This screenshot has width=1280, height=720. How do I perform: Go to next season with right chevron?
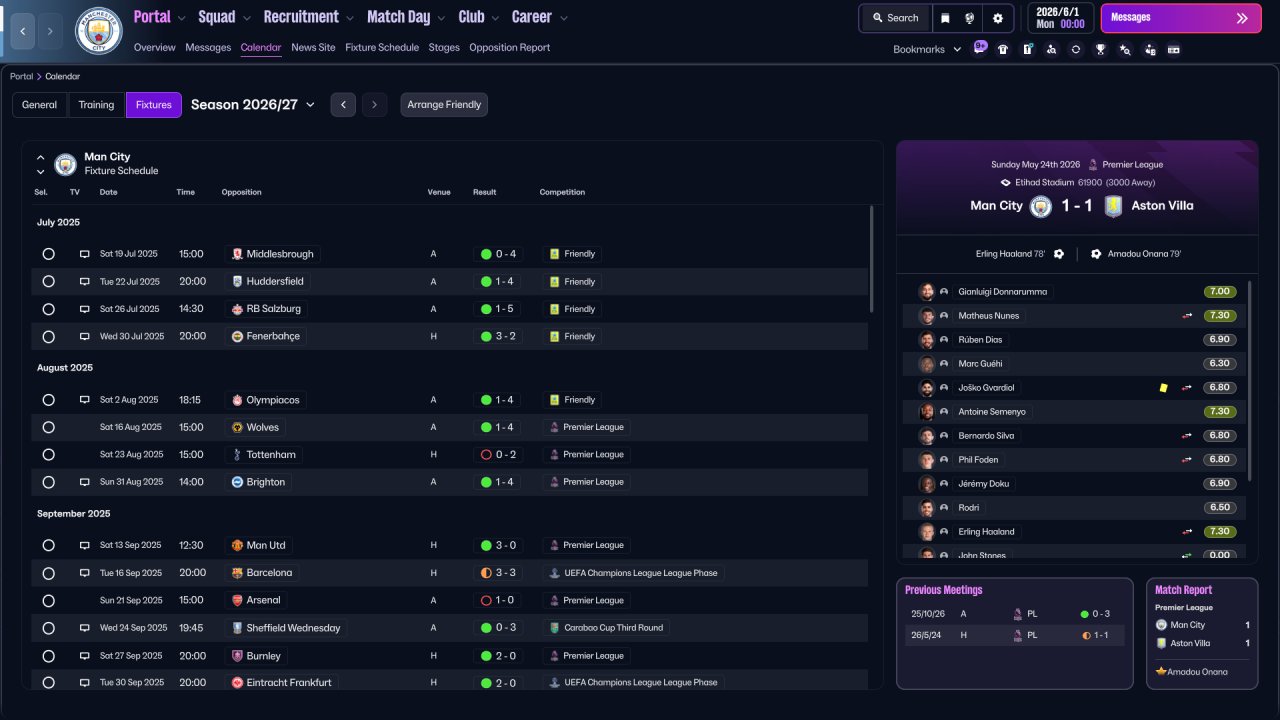pos(375,105)
